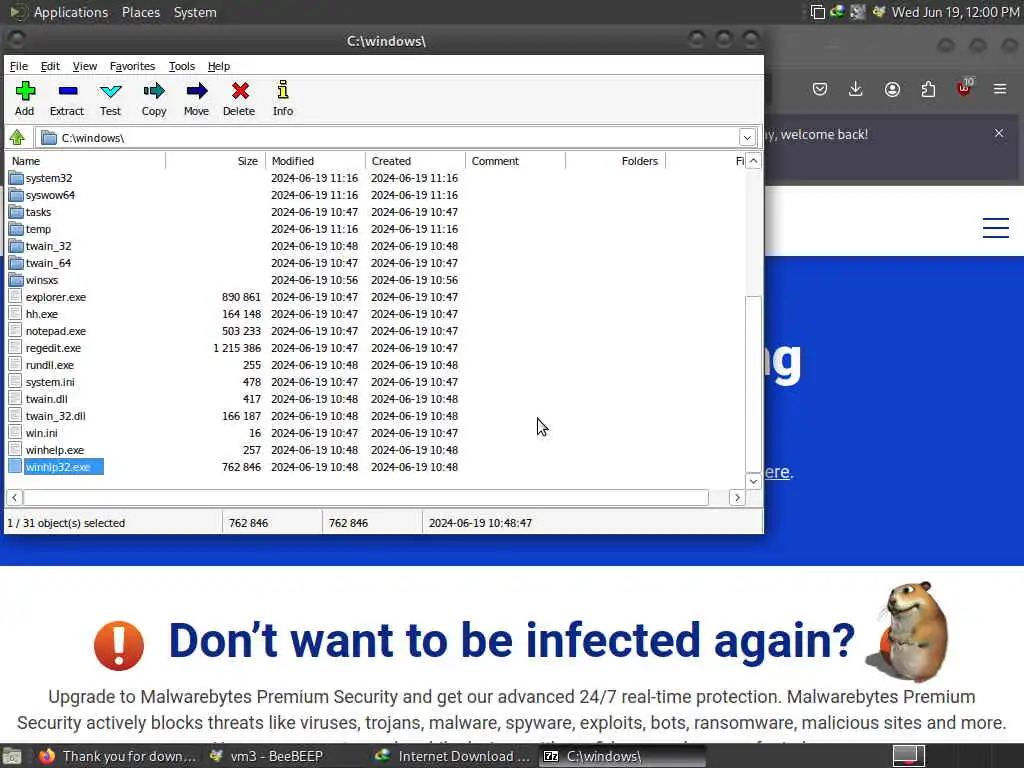Open Firefox account profile icon
Viewport: 1024px width, 768px height.
(x=892, y=89)
